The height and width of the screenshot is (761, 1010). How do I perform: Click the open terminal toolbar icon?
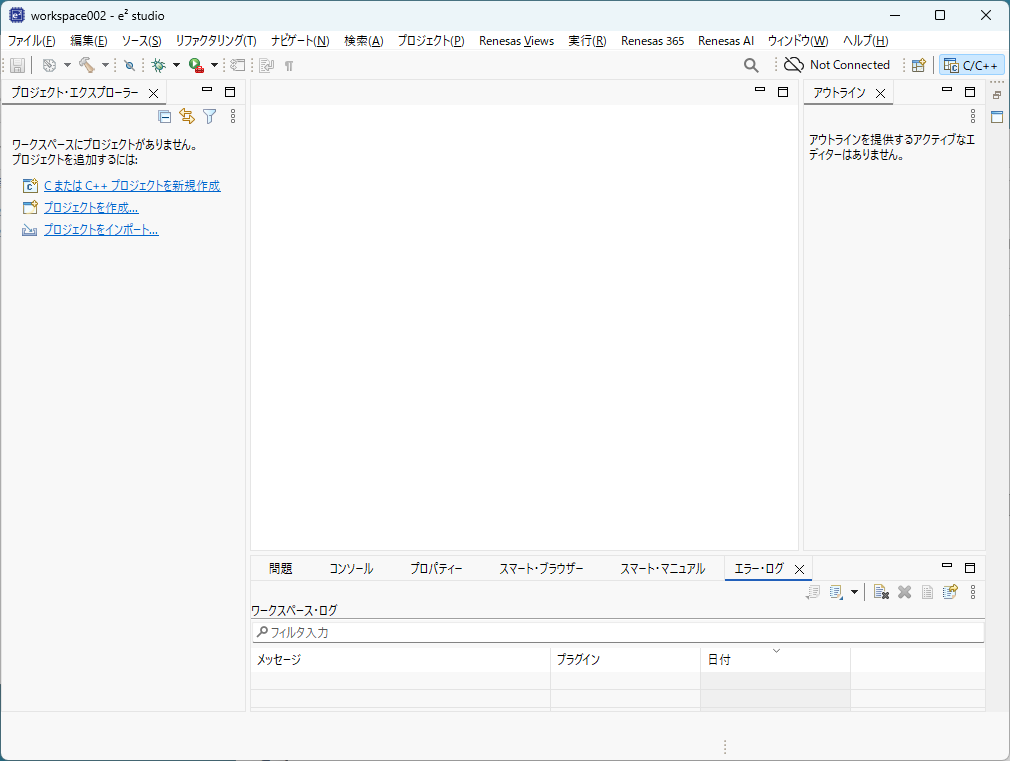tap(238, 65)
